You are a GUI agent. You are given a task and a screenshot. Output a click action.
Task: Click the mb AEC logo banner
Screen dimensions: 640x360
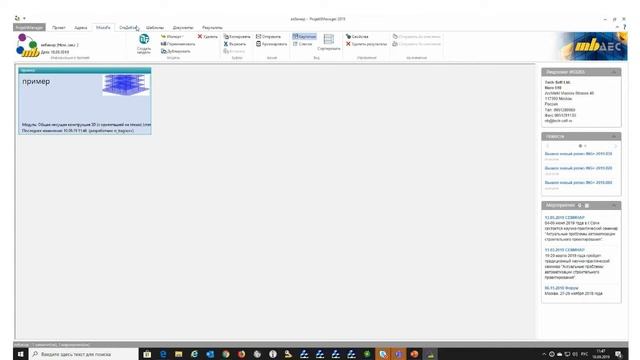coord(593,46)
